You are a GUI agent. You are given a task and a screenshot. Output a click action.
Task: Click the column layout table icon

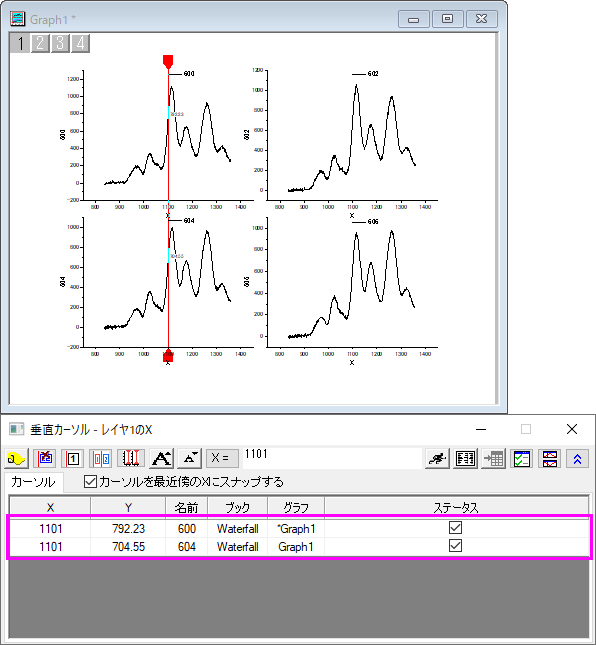[465, 458]
